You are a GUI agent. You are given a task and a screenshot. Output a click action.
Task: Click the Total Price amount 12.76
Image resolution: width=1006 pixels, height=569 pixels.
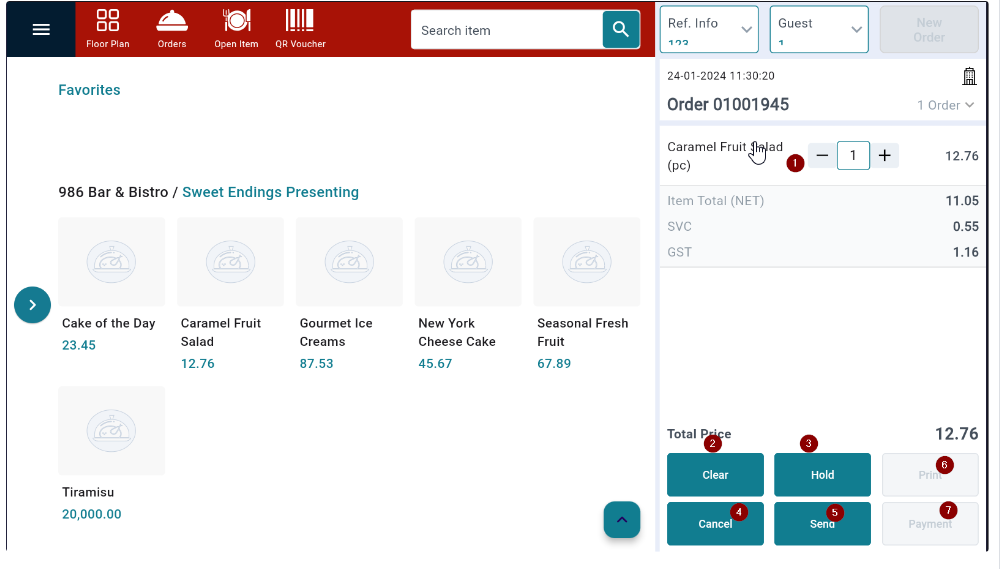pos(956,434)
